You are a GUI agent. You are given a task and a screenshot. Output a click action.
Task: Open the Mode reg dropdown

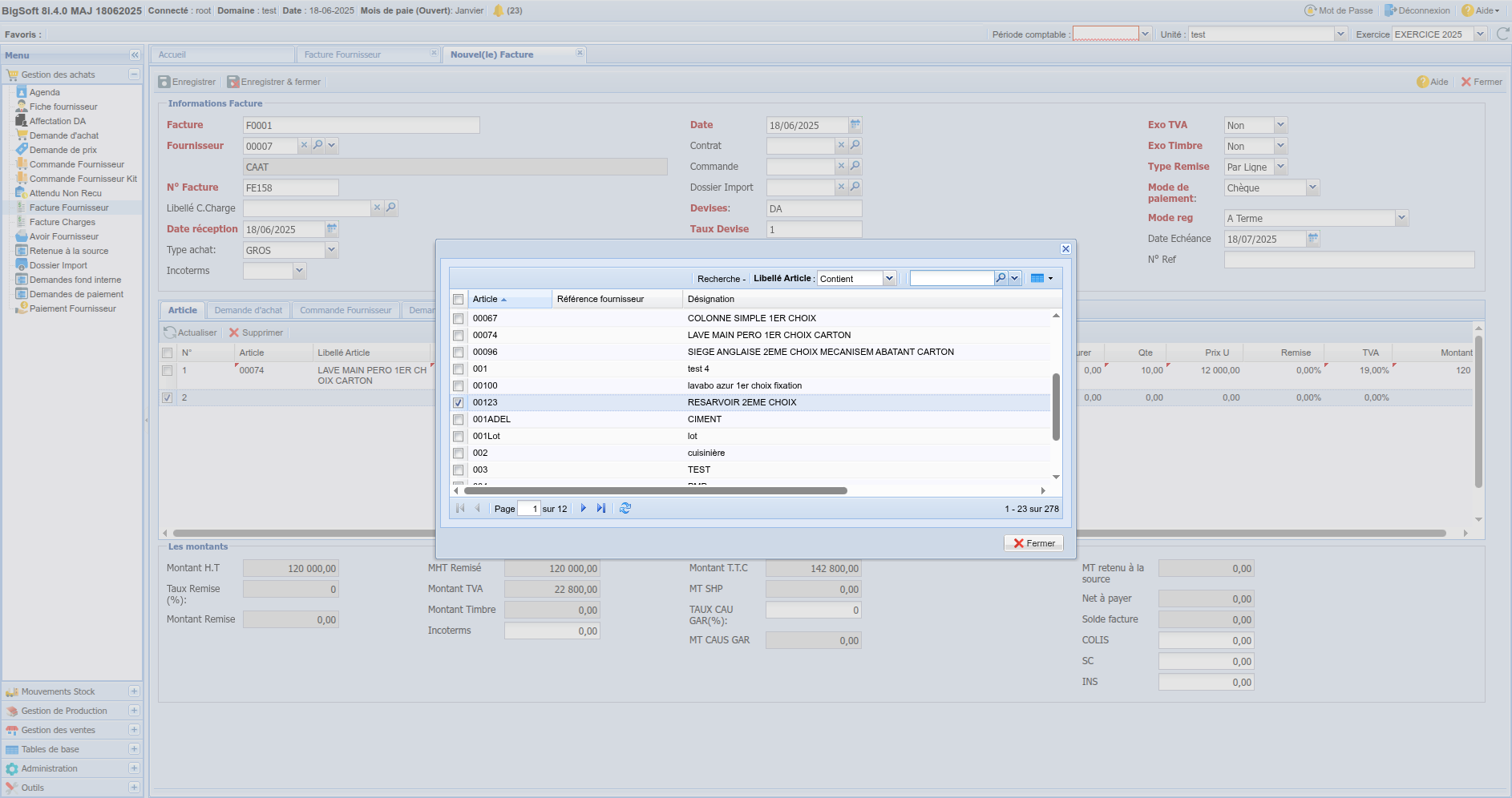pyautogui.click(x=1401, y=218)
